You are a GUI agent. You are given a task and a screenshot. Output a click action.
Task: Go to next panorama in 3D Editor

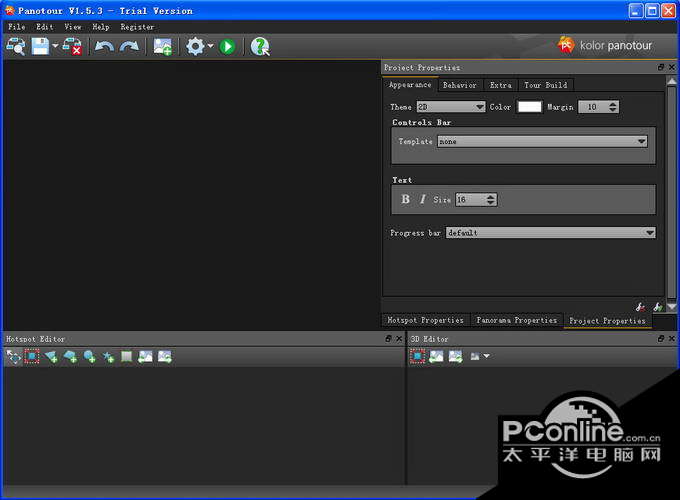455,356
